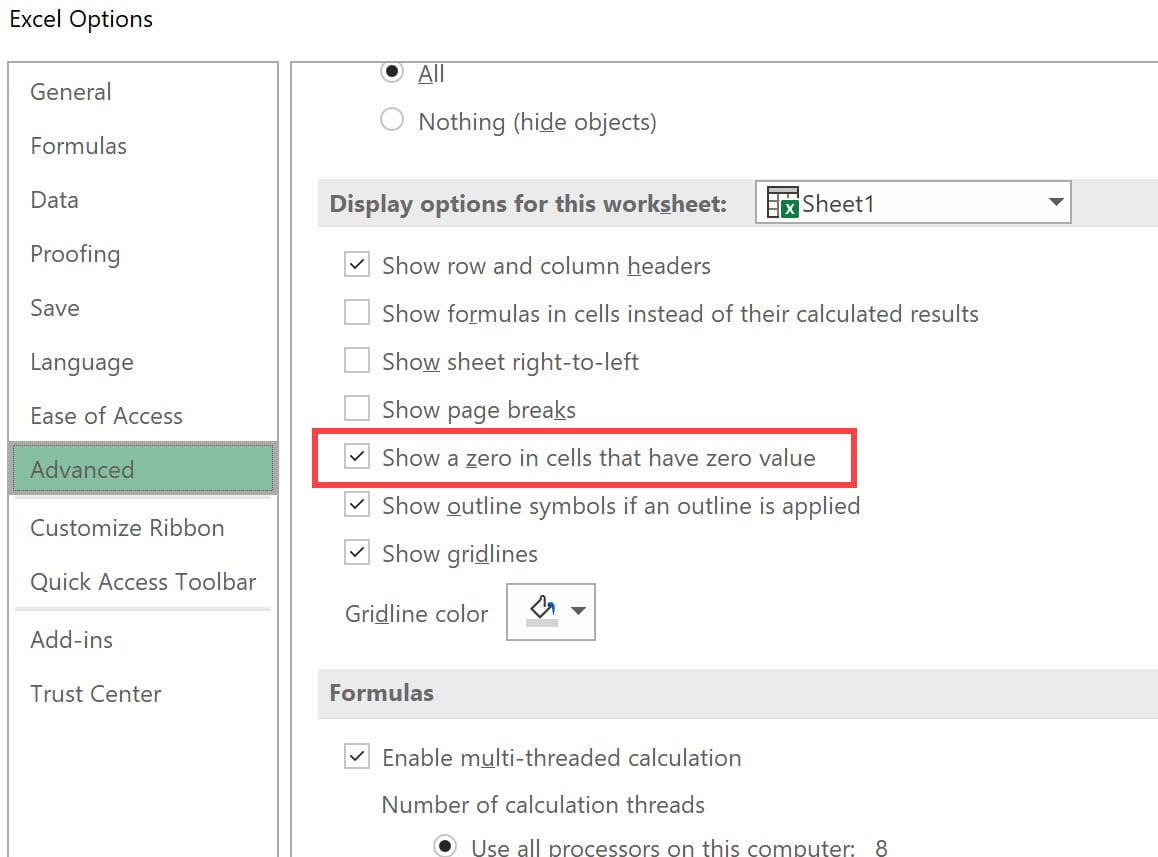This screenshot has height=857, width=1158.
Task: Expand the Gridline color dropdown arrow
Action: 578,611
